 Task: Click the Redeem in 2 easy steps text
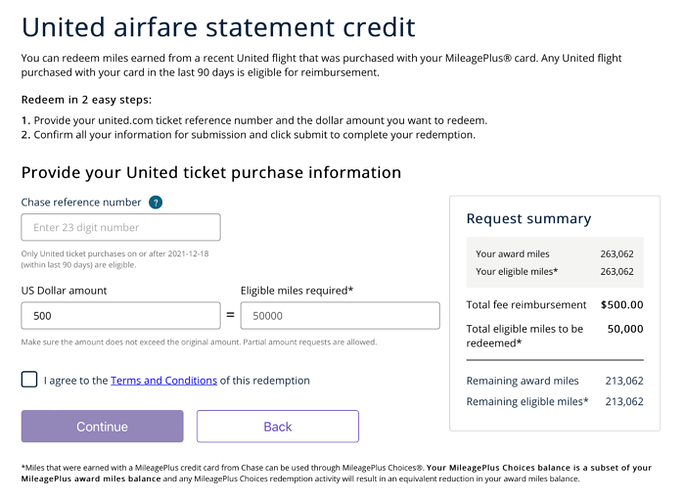(86, 101)
